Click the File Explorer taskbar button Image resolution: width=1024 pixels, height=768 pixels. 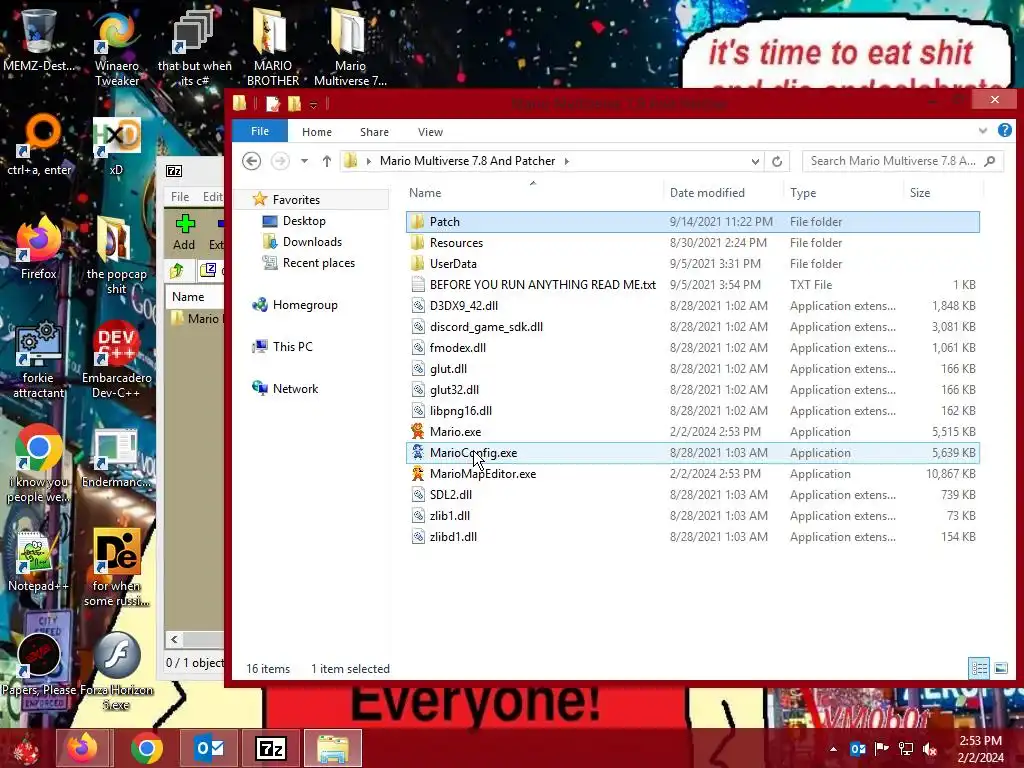(333, 748)
